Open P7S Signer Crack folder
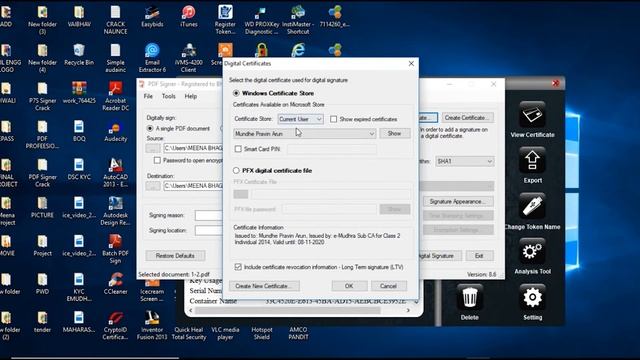Image resolution: width=640 pixels, height=360 pixels. 42,96
